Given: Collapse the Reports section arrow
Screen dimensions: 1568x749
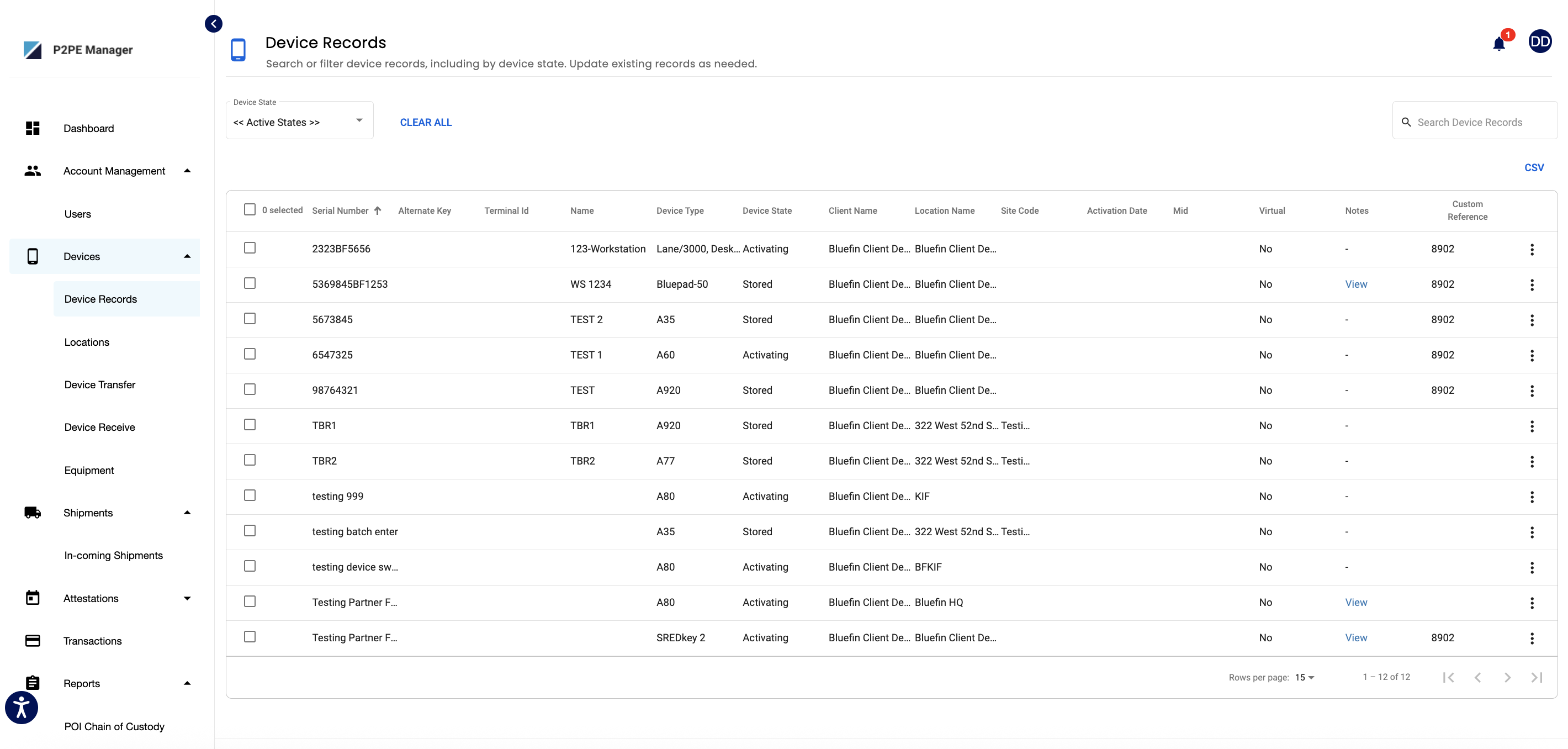Looking at the screenshot, I should click(x=188, y=683).
